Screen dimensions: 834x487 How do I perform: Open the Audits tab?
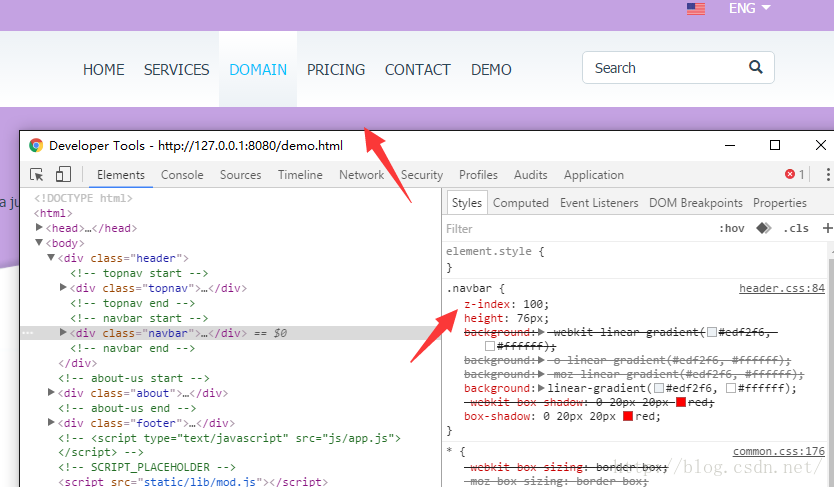530,175
